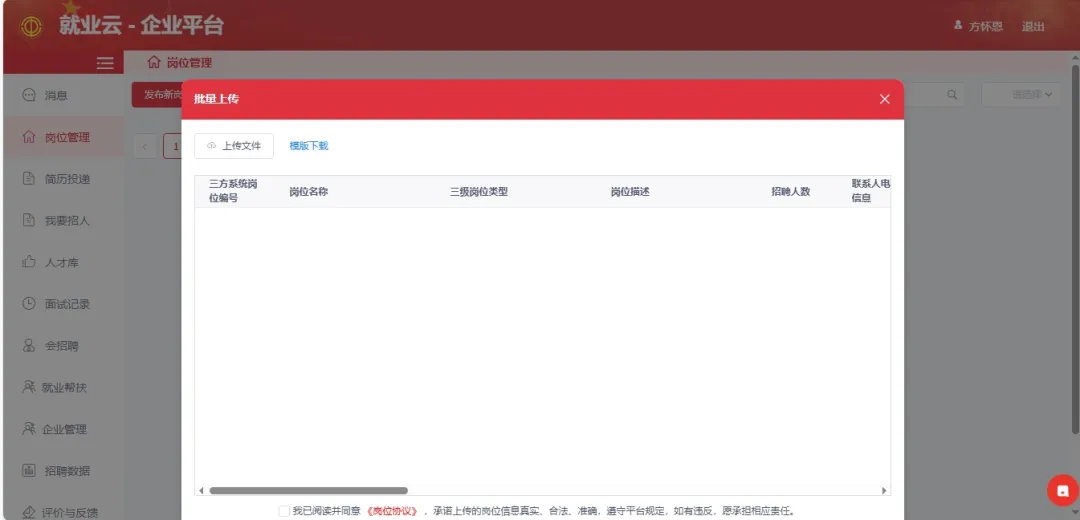Click the search magnifier icon
Viewport: 1080px width, 520px height.
pos(952,95)
